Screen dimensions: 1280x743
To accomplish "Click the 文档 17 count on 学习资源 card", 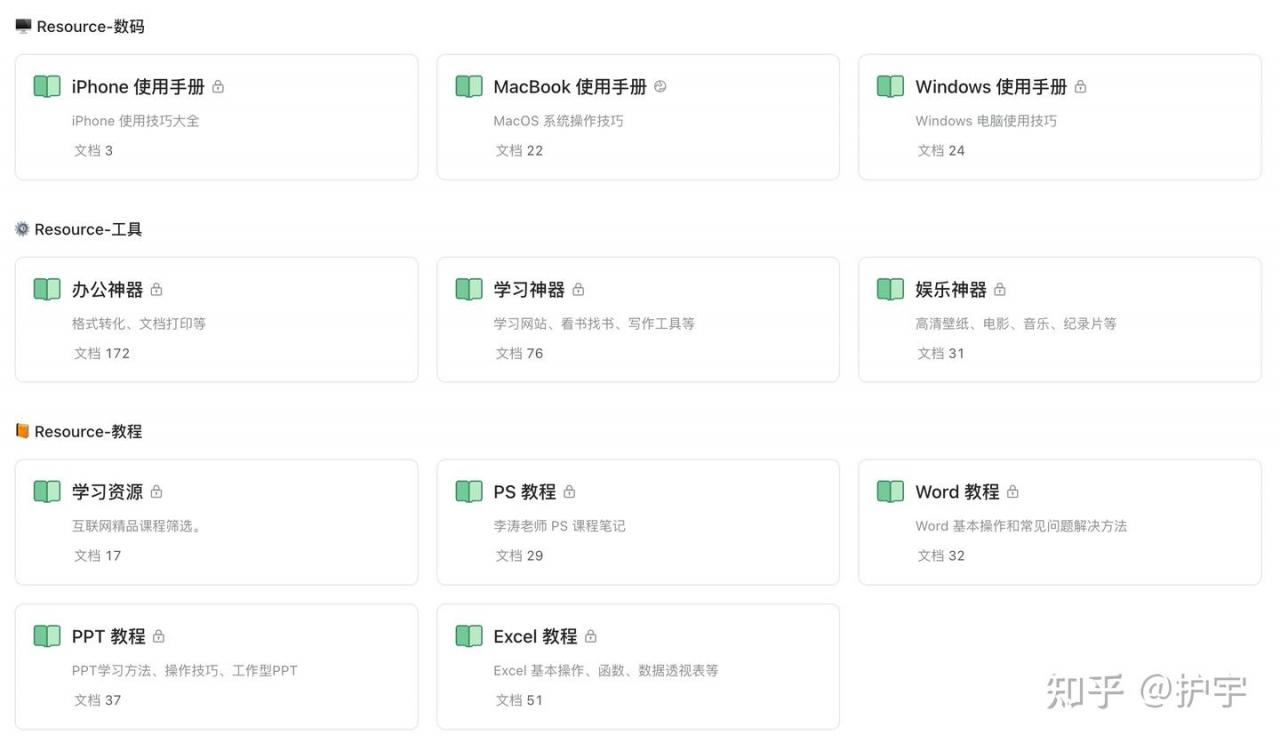I will (x=98, y=556).
